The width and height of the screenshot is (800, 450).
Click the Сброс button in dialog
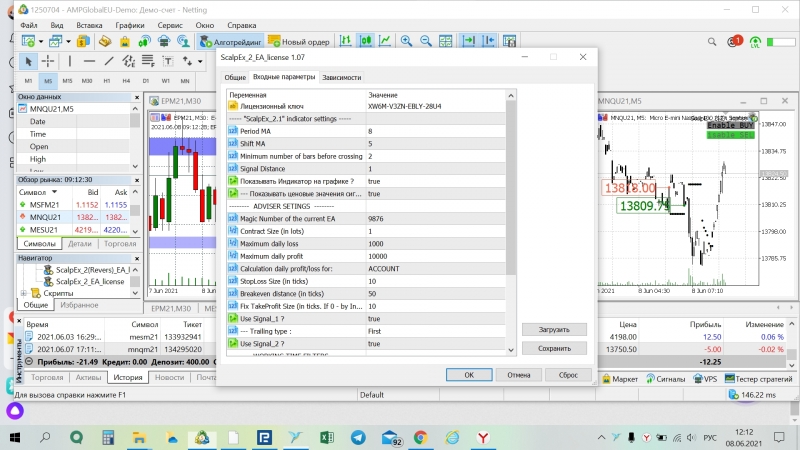[568, 374]
